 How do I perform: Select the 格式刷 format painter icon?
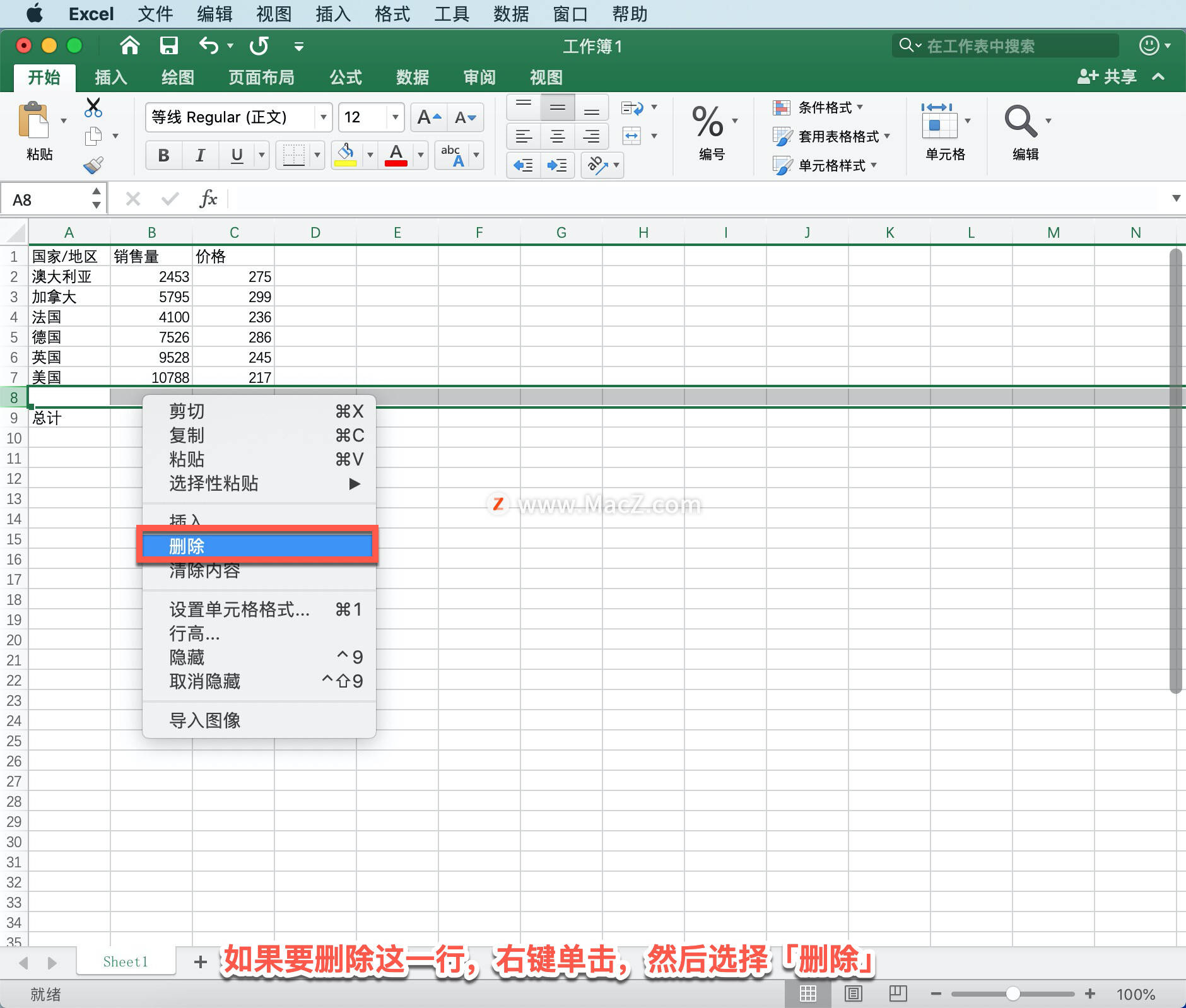93,165
